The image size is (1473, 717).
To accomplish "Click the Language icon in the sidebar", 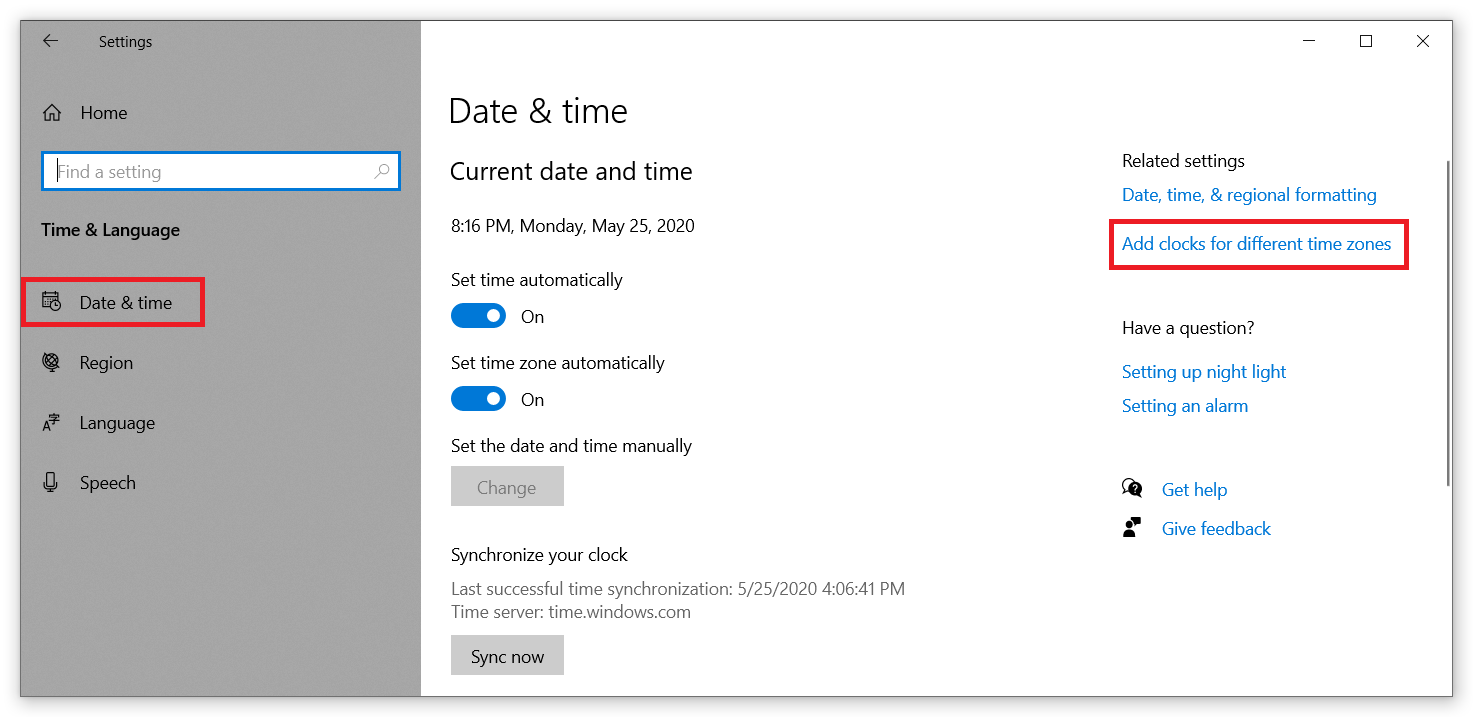I will 51,422.
